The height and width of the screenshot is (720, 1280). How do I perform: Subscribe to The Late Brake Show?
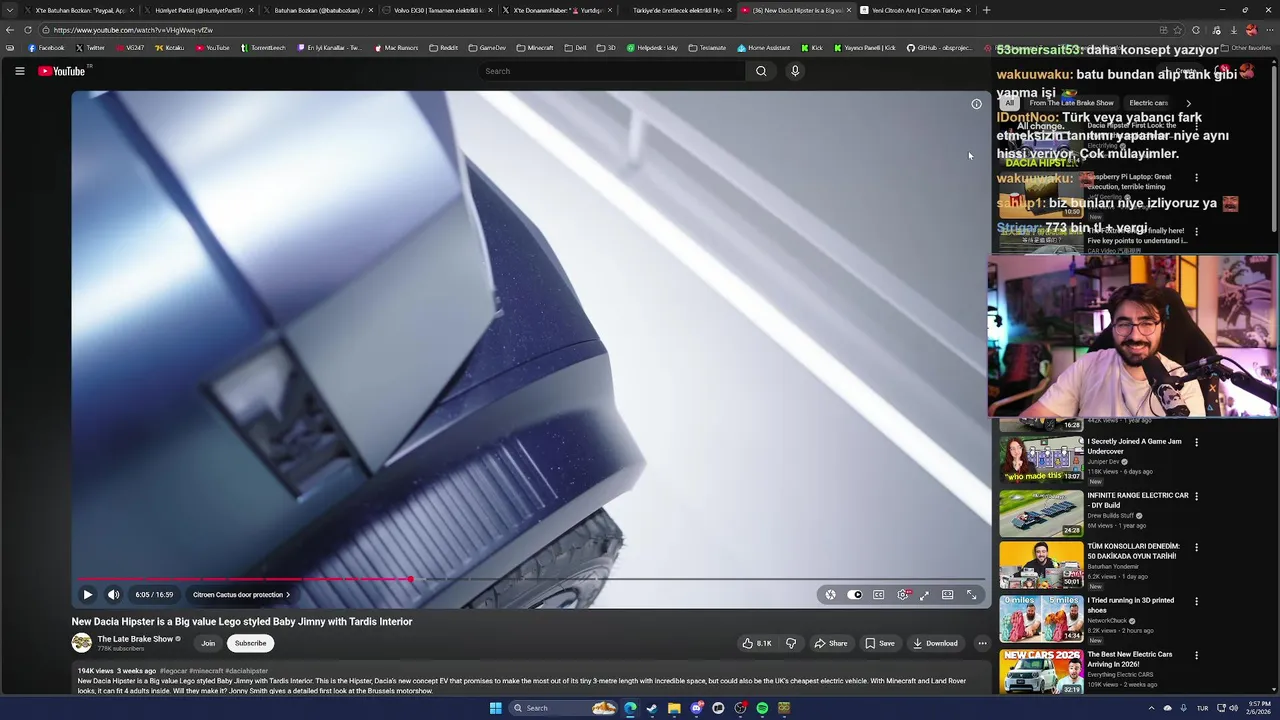click(250, 643)
